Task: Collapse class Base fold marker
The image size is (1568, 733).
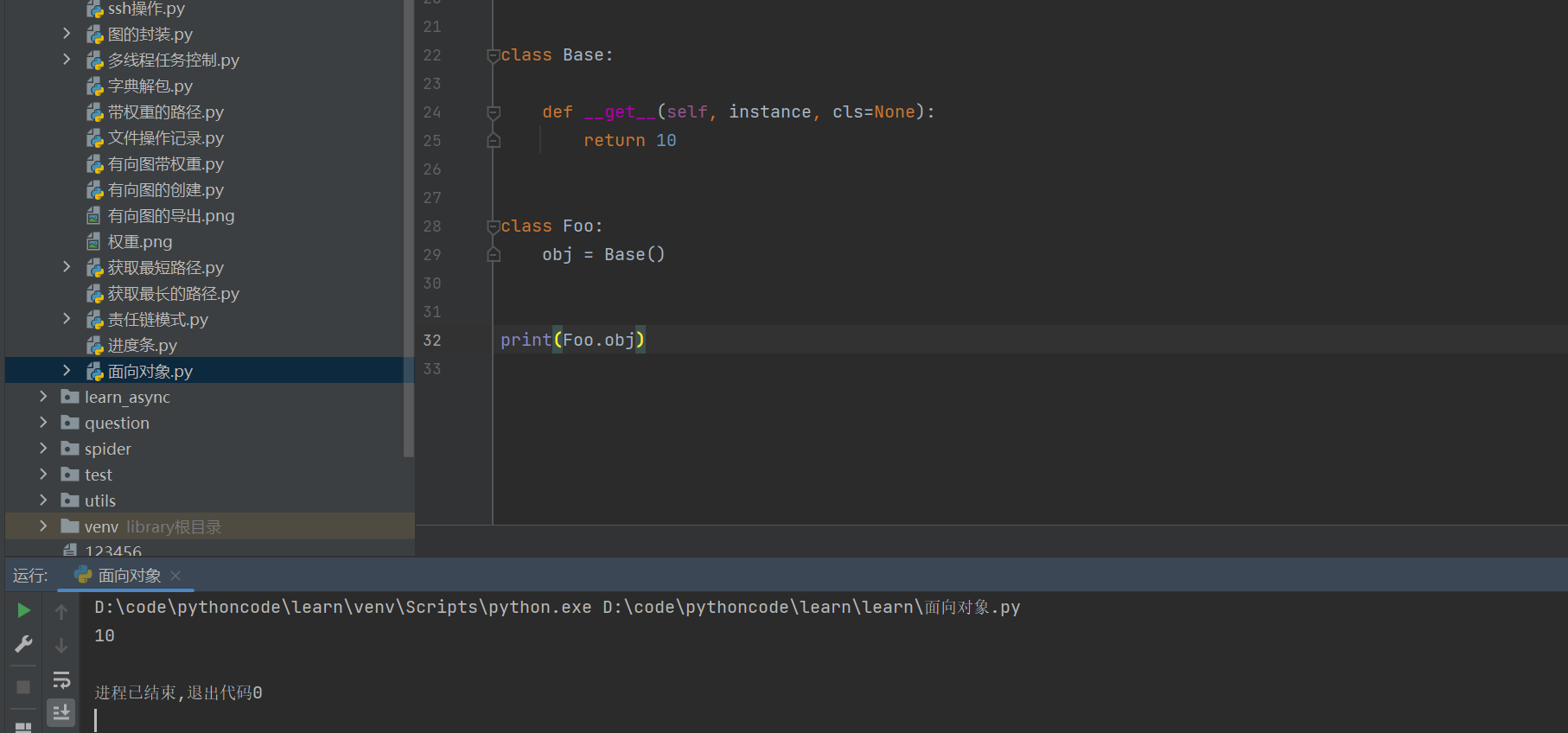Action: pyautogui.click(x=493, y=55)
